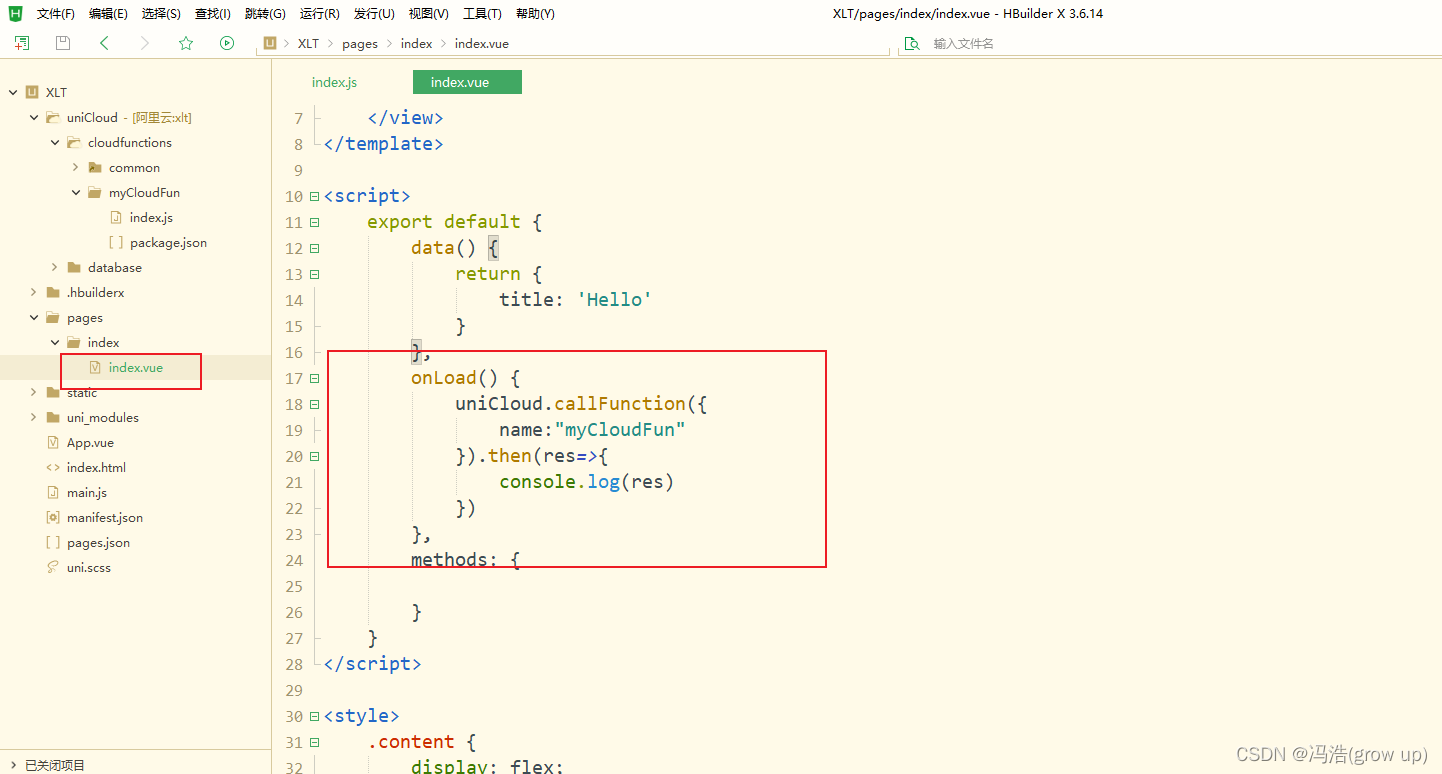
Task: Switch to the index.vue editor tab
Action: [467, 82]
